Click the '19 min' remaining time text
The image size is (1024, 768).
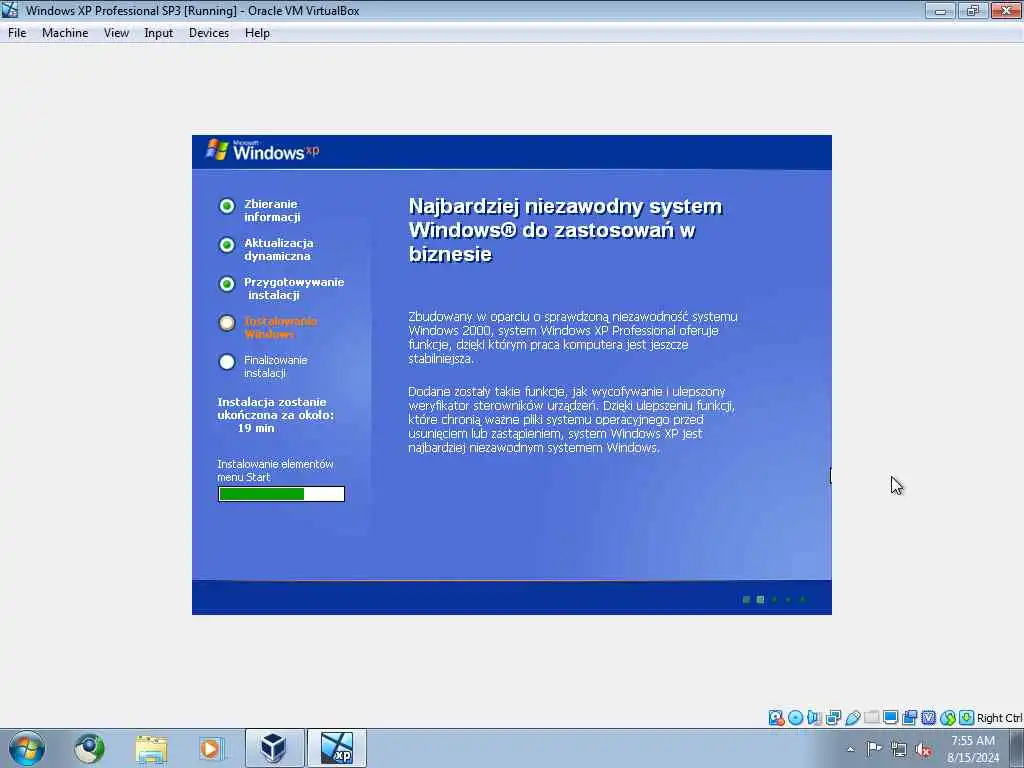[256, 428]
